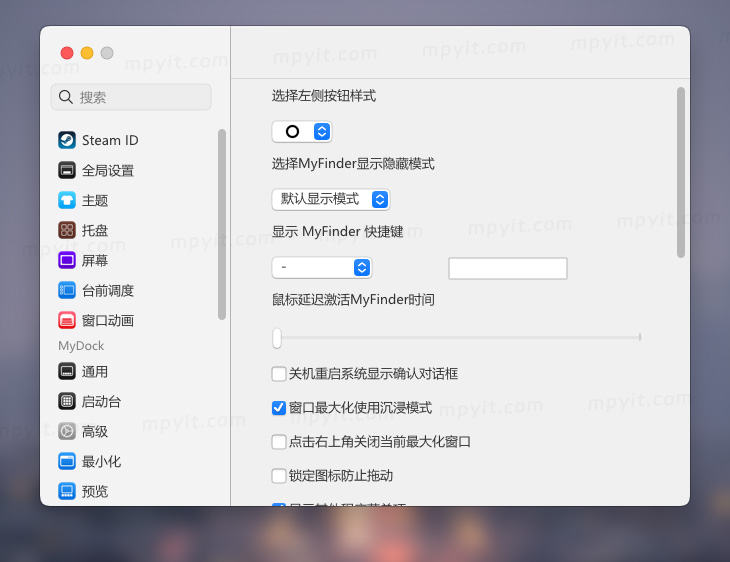
Task: Click the MyDock section header
Action: (81, 346)
